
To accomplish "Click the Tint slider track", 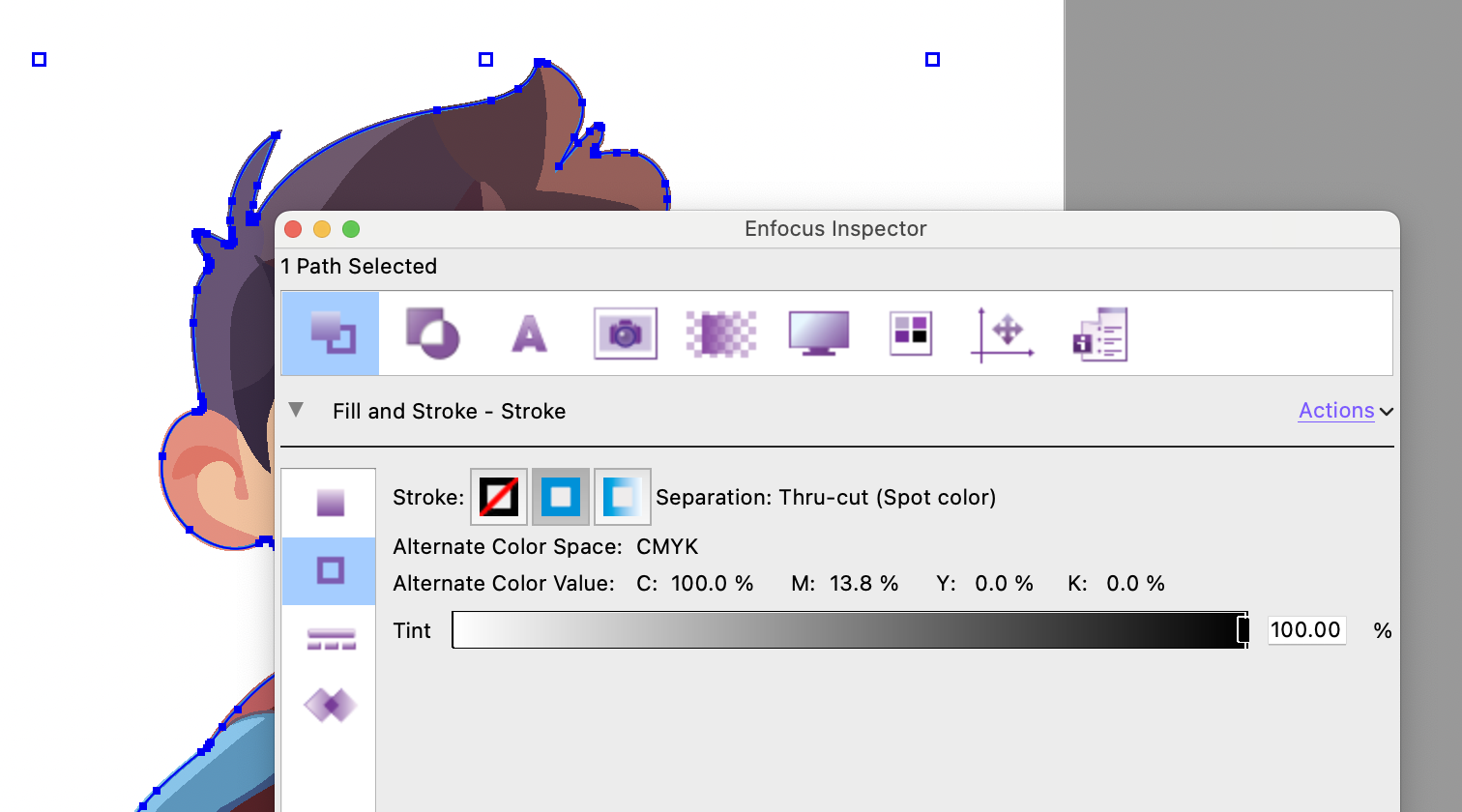I will [x=849, y=630].
